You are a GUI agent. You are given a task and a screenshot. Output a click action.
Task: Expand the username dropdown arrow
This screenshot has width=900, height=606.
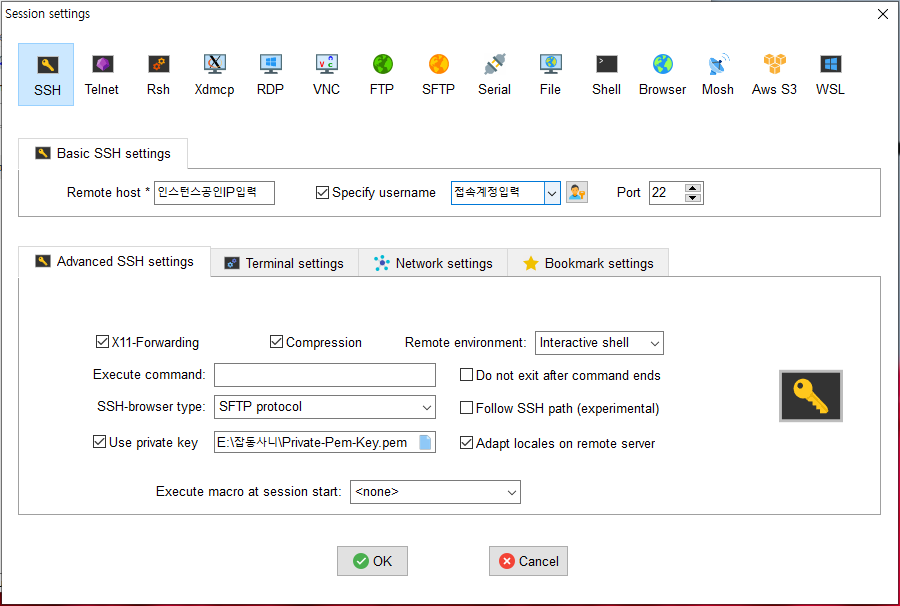tap(552, 193)
